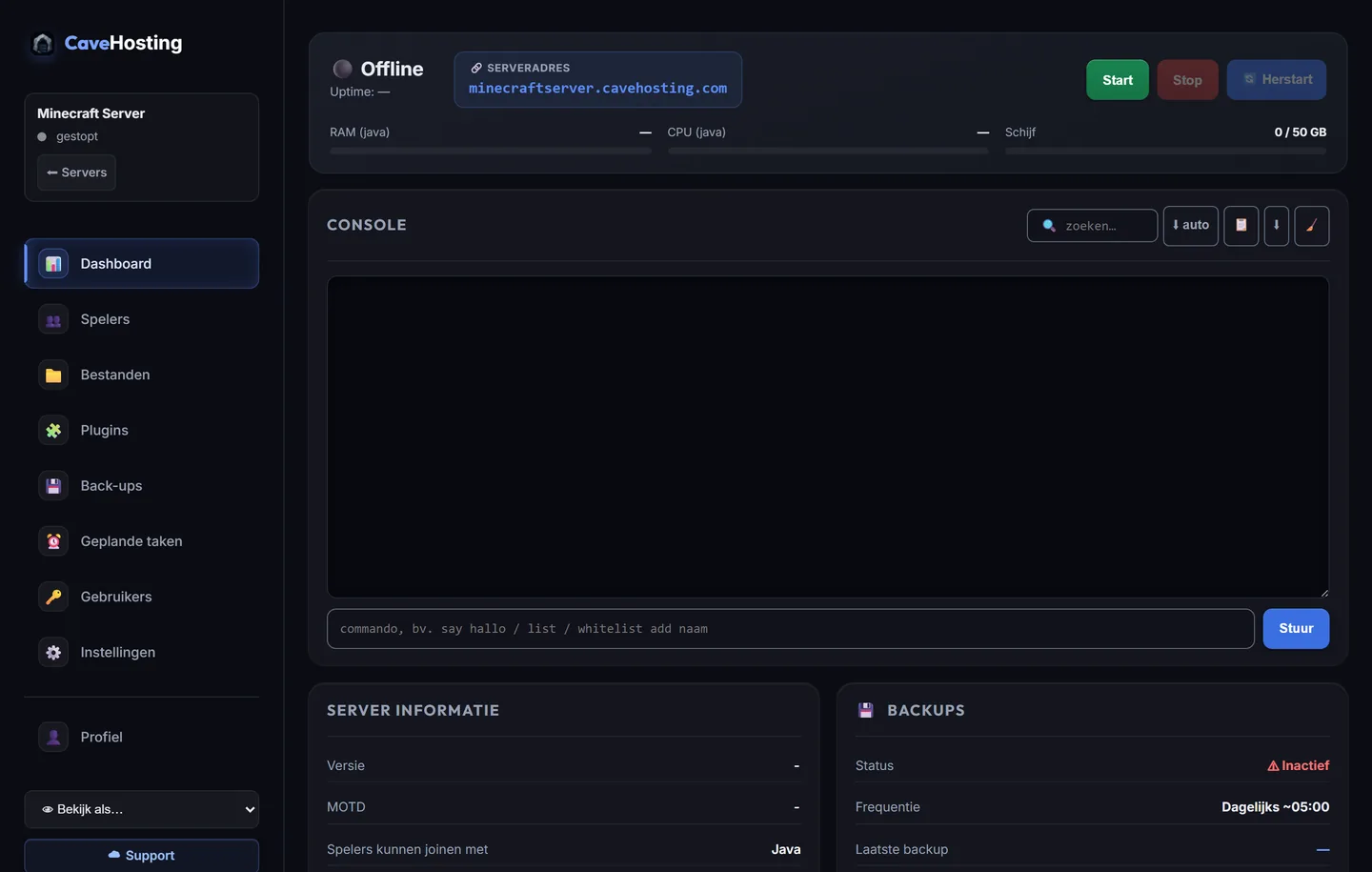Click the '0 / 50 GB' disk value
Image resolution: width=1372 pixels, height=872 pixels.
[x=1301, y=132]
